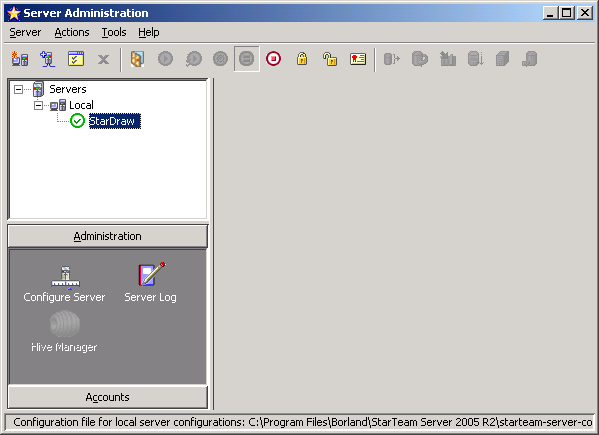This screenshot has height=435, width=599.
Task: Open the server properties checklist icon
Action: [x=76, y=59]
